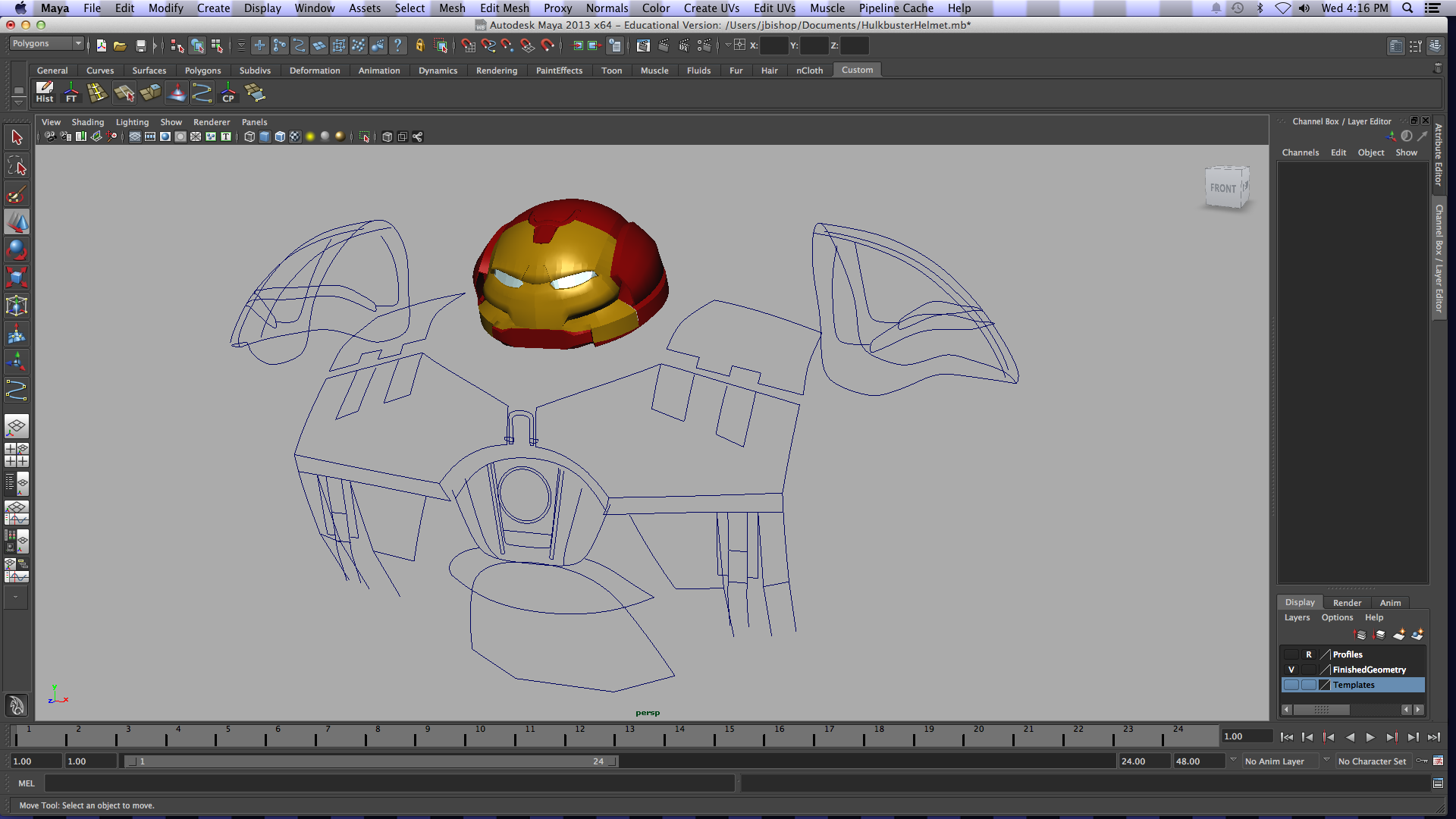Open a scene via folder icon
Image resolution: width=1456 pixels, height=819 pixels.
[120, 45]
